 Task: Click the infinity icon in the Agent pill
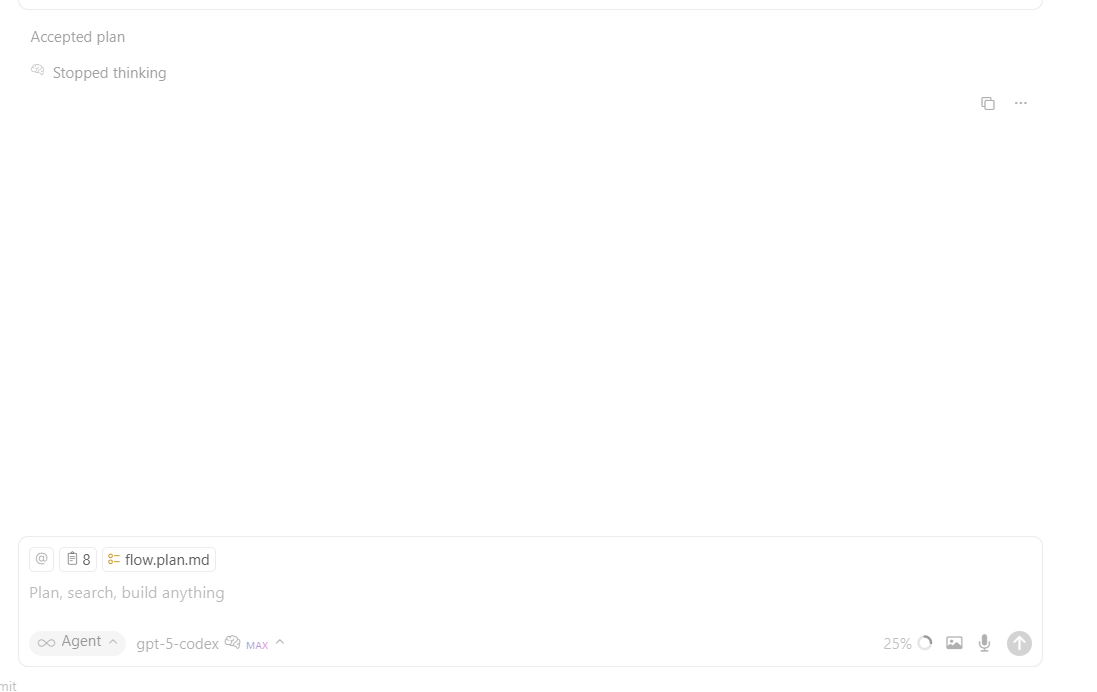click(x=46, y=642)
